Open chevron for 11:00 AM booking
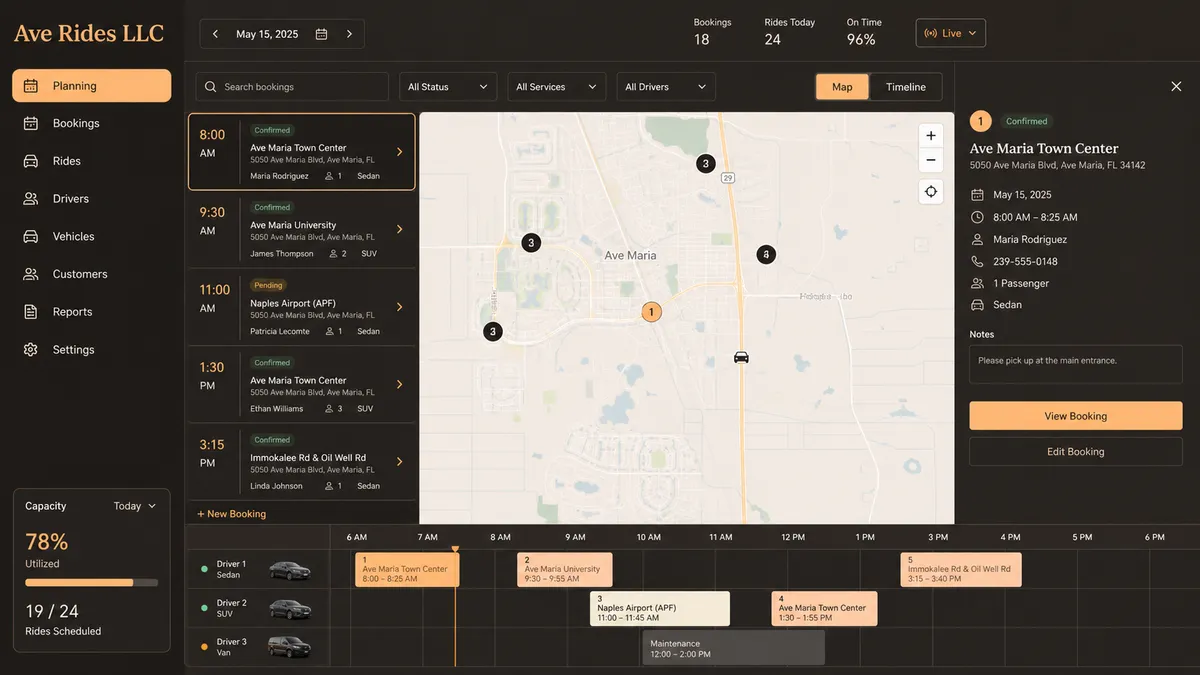The width and height of the screenshot is (1200, 675). 399,307
